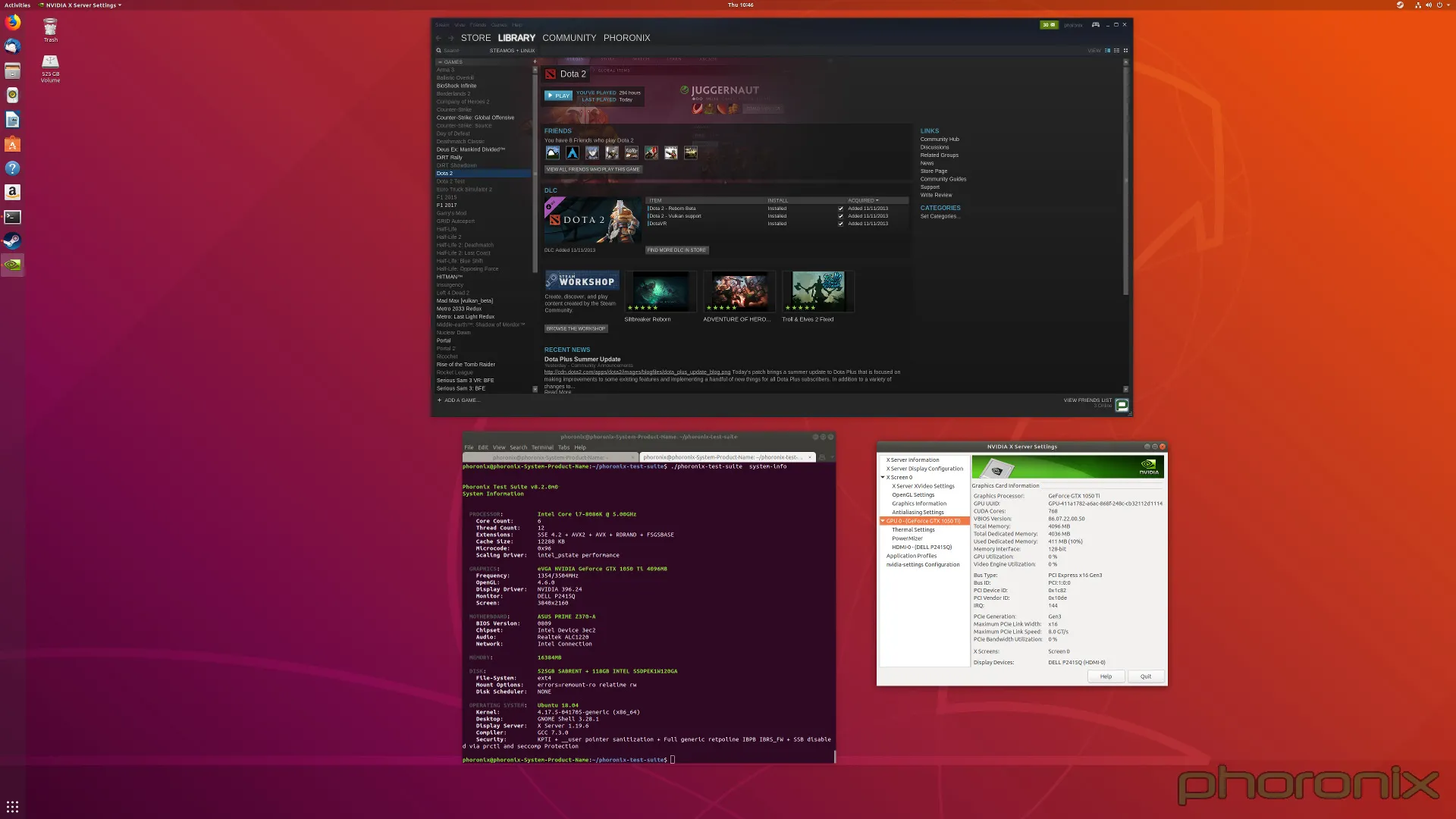Image resolution: width=1456 pixels, height=819 pixels.
Task: Toggle checkbox for Dota 2 - Vulkan support
Action: pyautogui.click(x=840, y=216)
